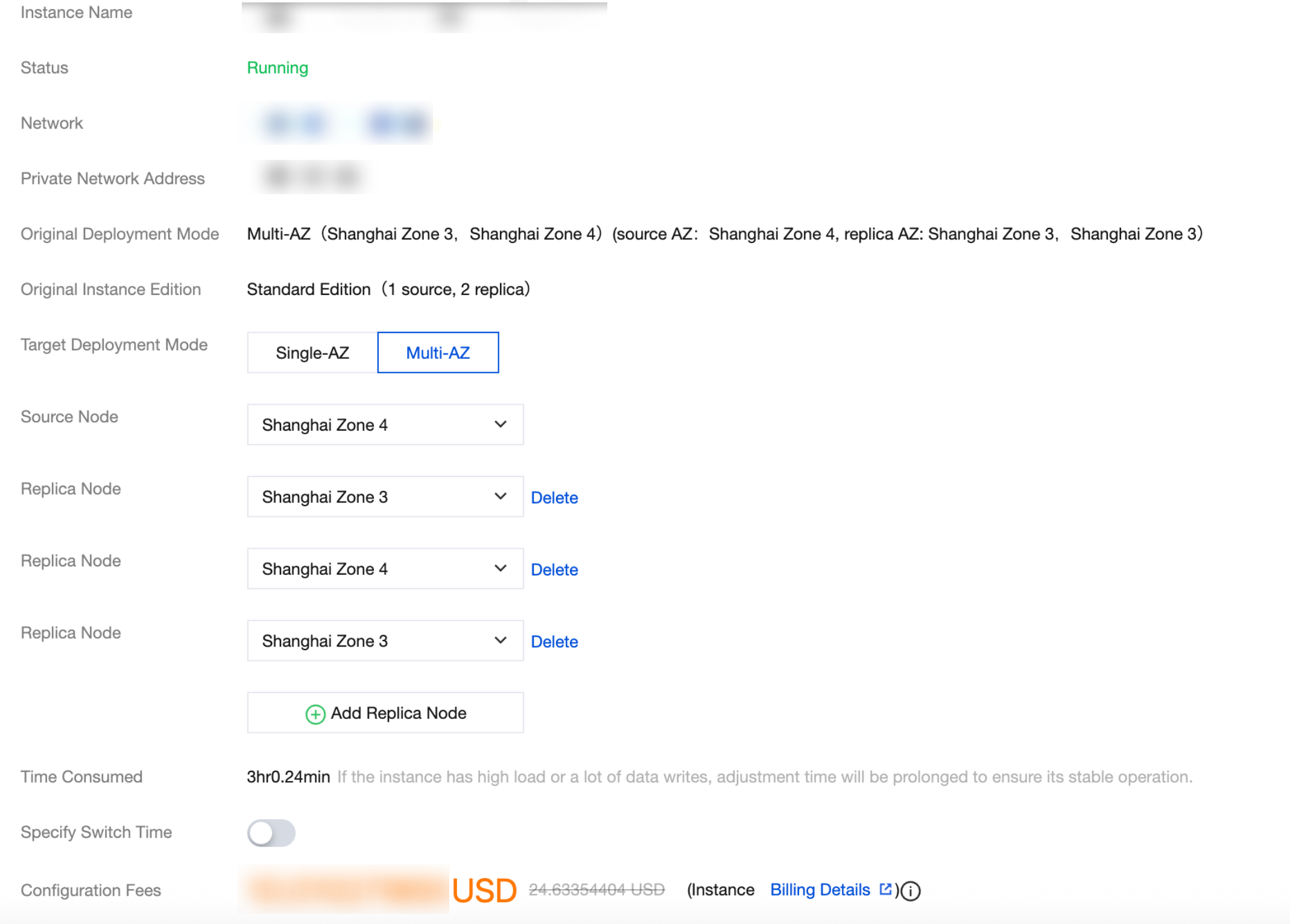Select Multi-AZ target deployment mode

click(438, 353)
